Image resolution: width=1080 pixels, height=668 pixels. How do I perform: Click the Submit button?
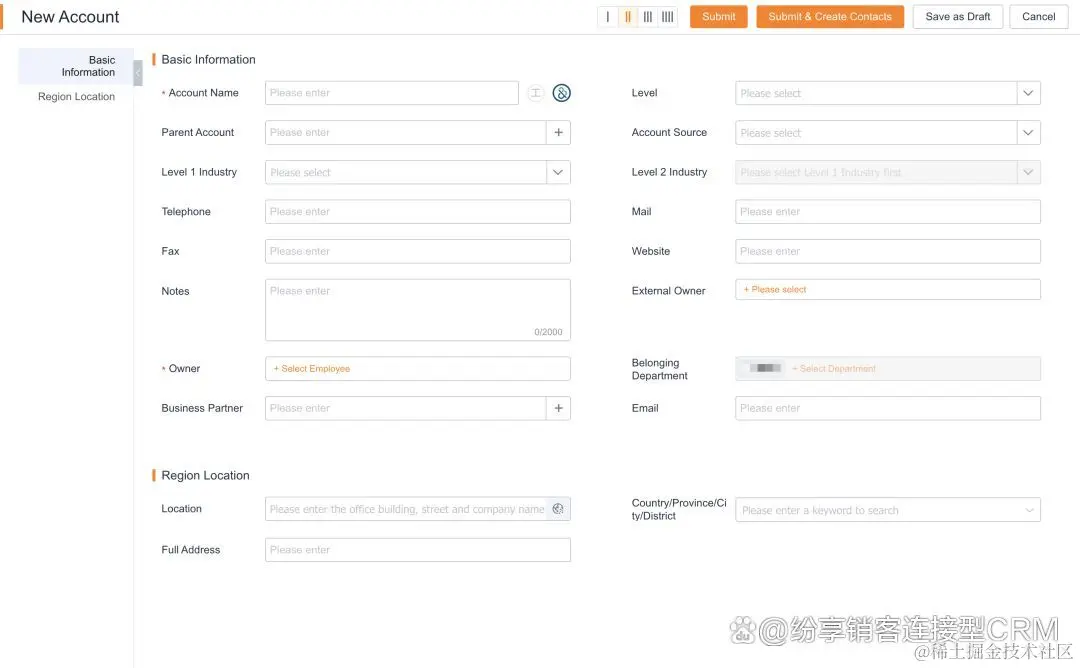pos(718,17)
